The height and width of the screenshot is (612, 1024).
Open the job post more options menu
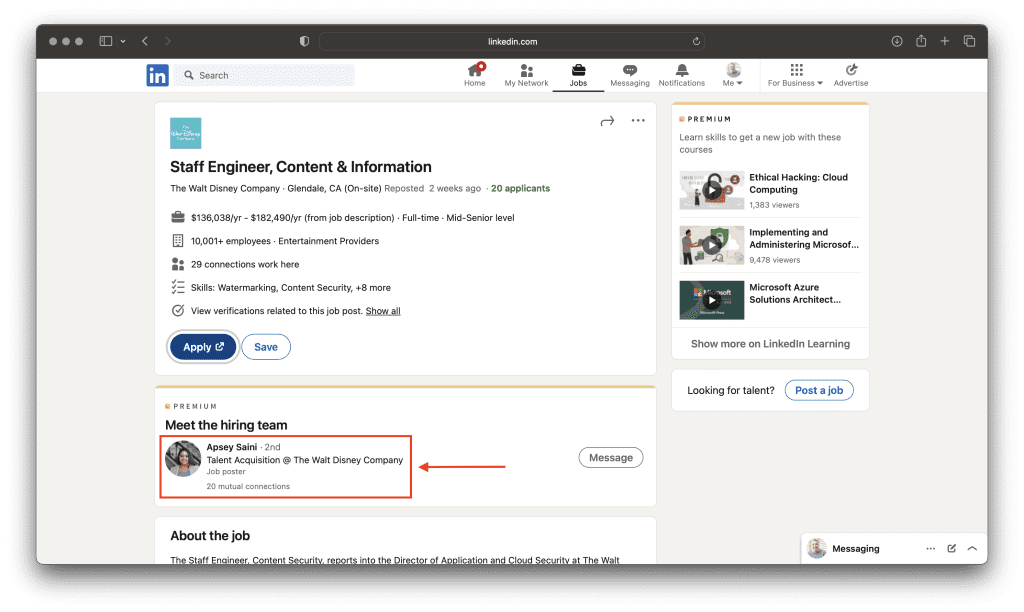pos(638,120)
